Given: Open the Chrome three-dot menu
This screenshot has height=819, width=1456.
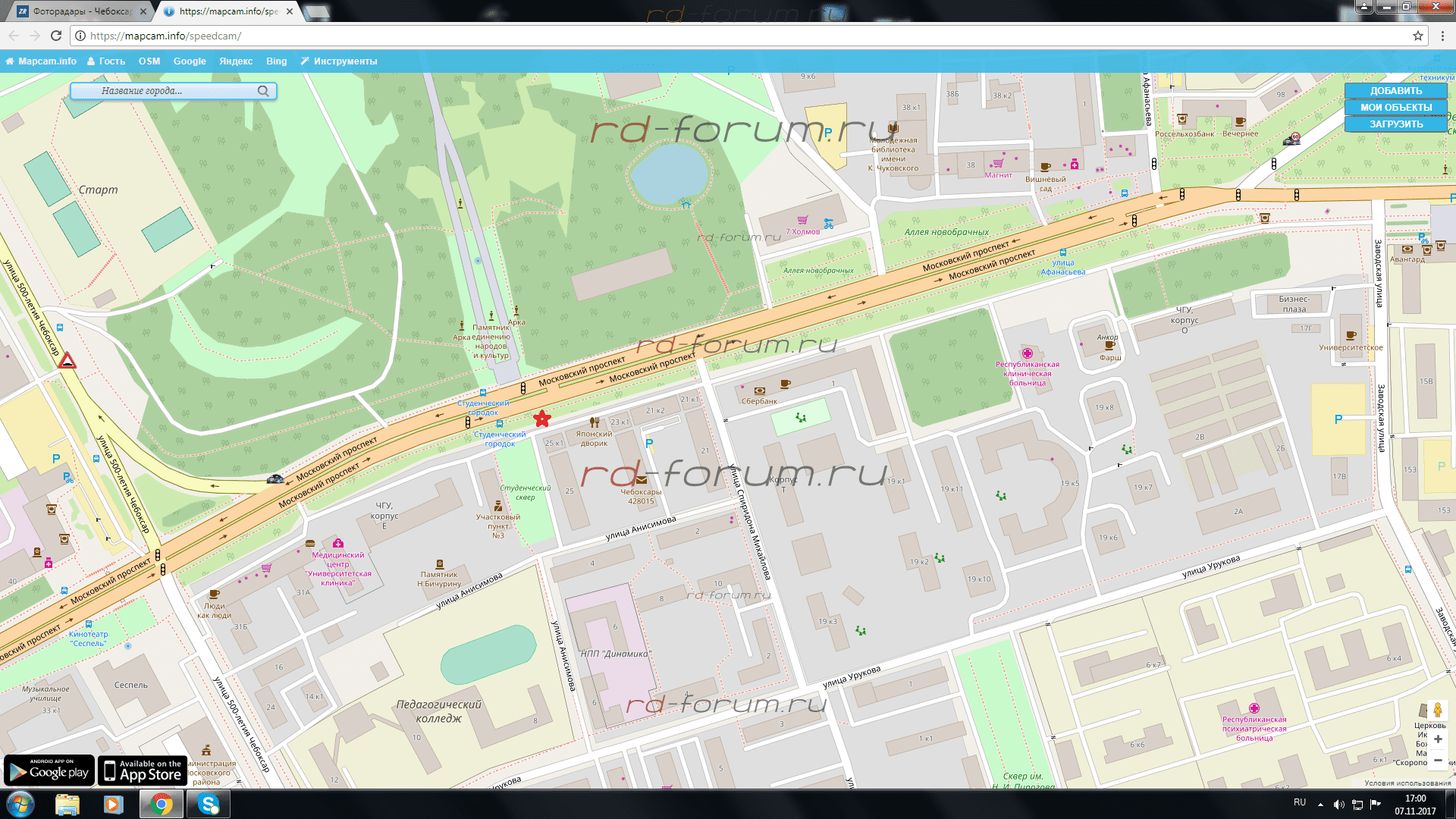Looking at the screenshot, I should 1442,36.
